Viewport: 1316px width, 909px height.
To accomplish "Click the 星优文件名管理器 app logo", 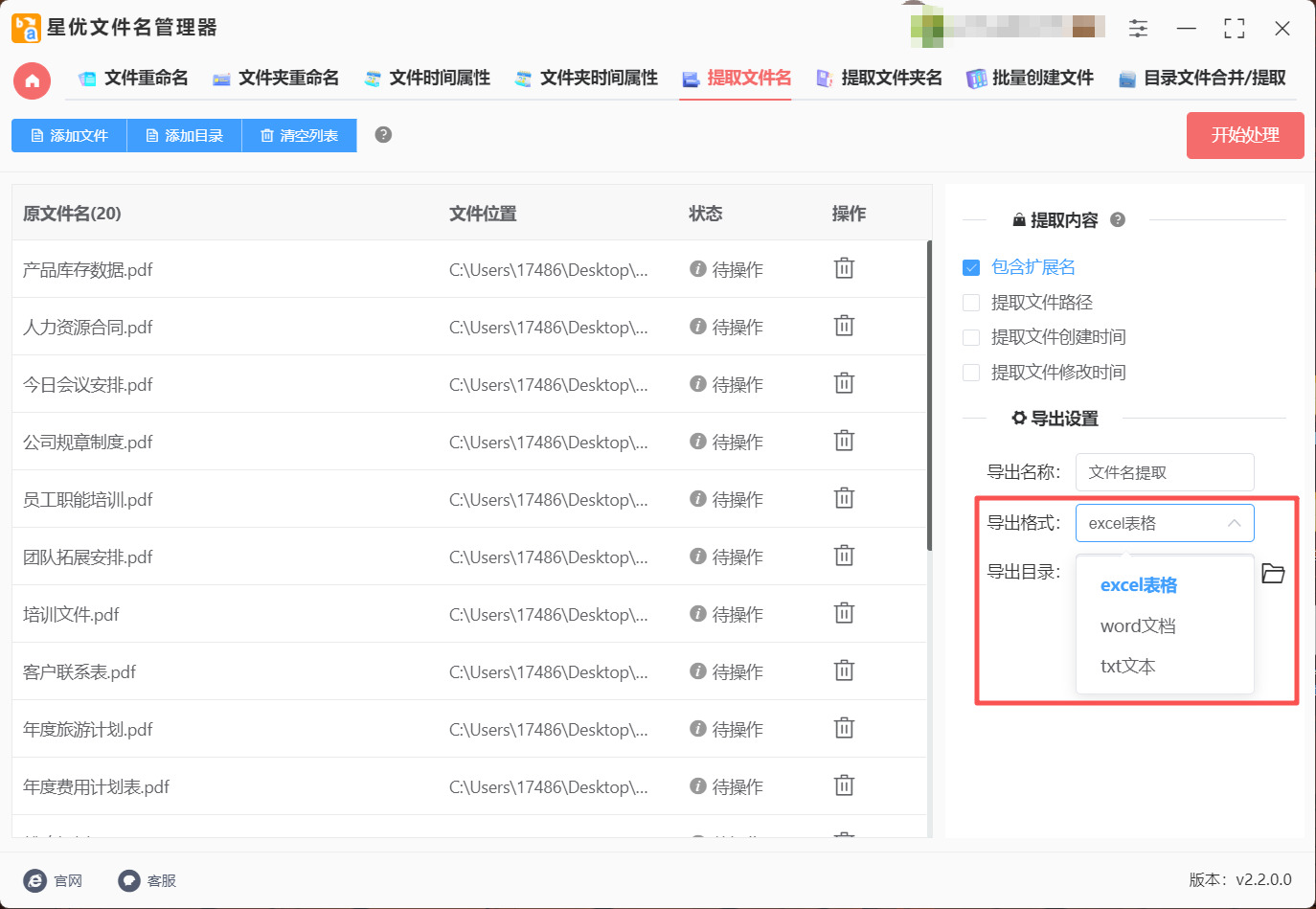I will (26, 28).
